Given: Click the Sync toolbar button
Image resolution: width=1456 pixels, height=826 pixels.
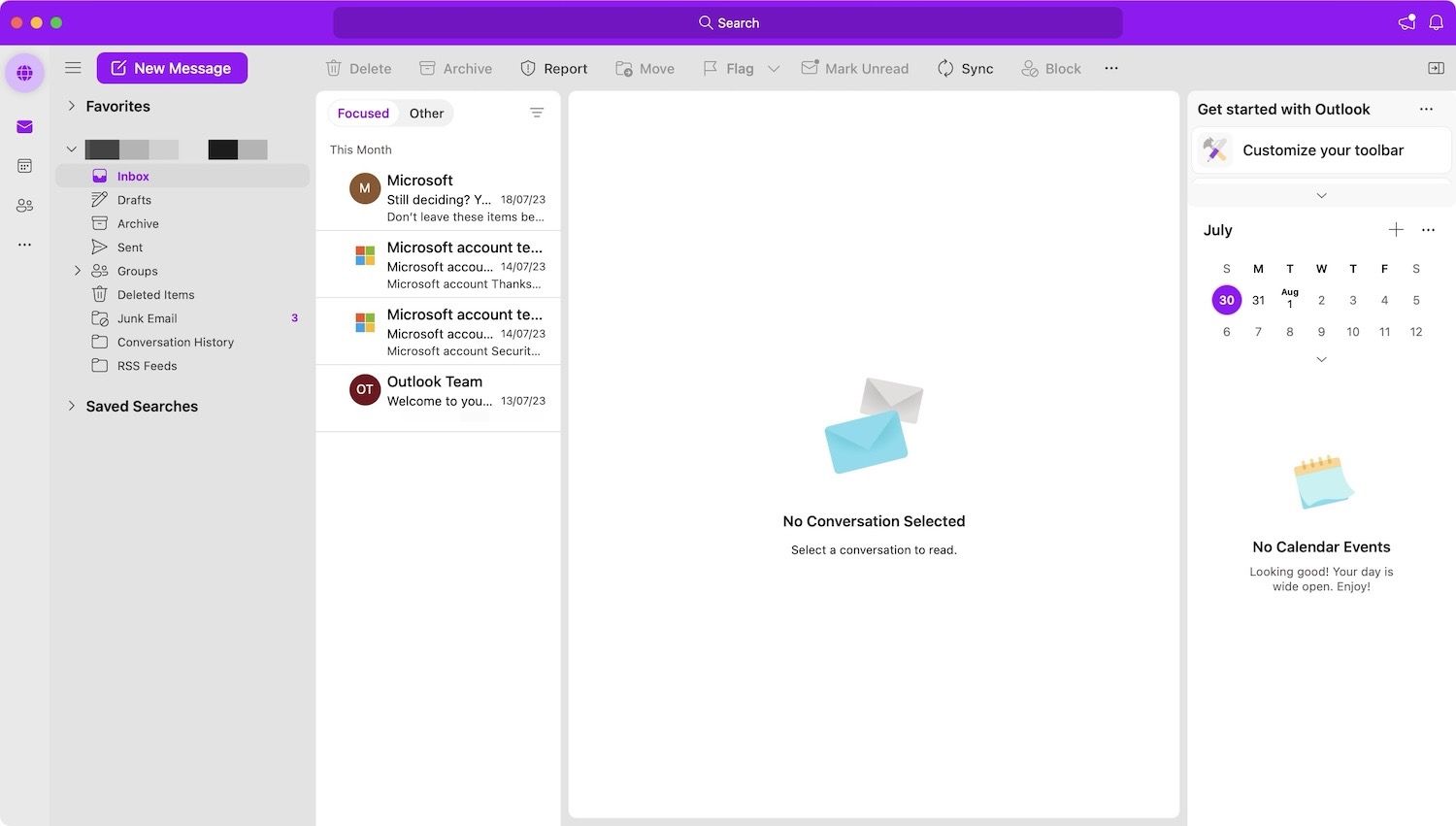Looking at the screenshot, I should [965, 69].
